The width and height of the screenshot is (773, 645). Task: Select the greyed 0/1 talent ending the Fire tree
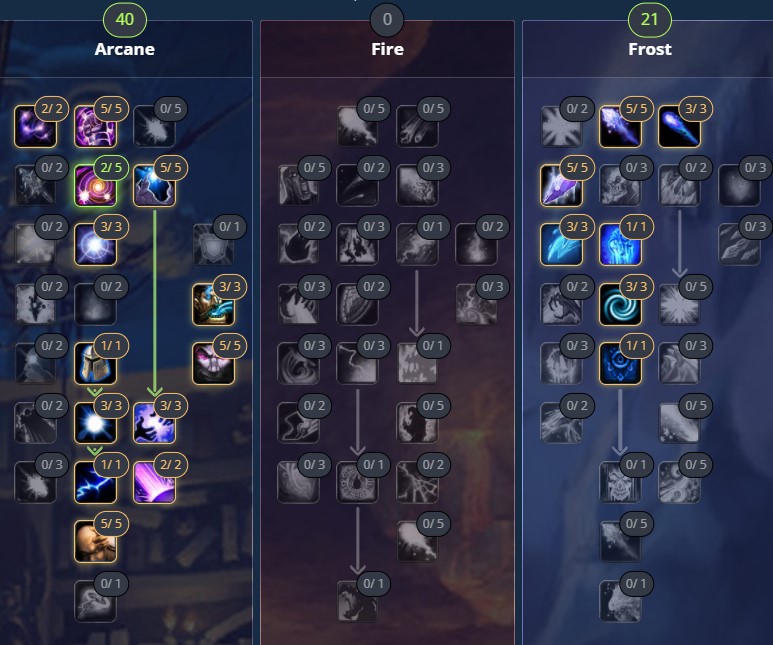(357, 601)
